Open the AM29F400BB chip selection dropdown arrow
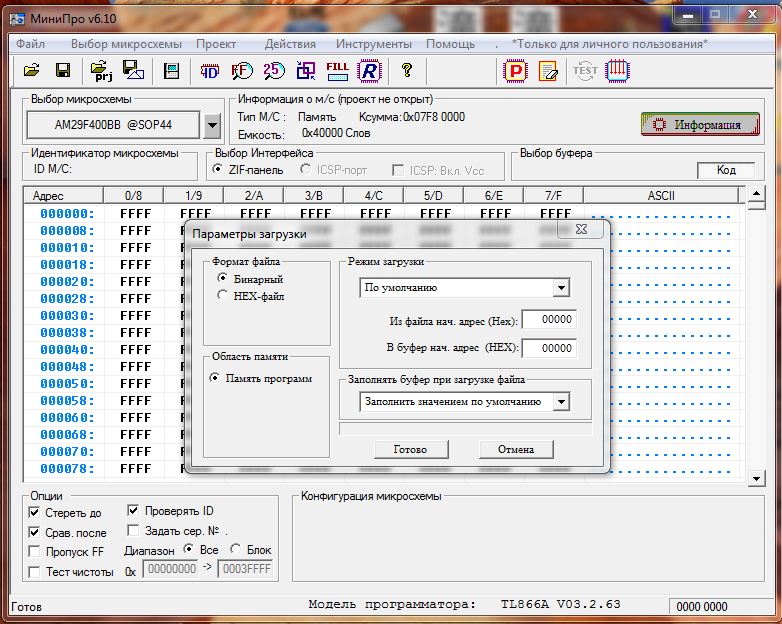 tap(212, 126)
